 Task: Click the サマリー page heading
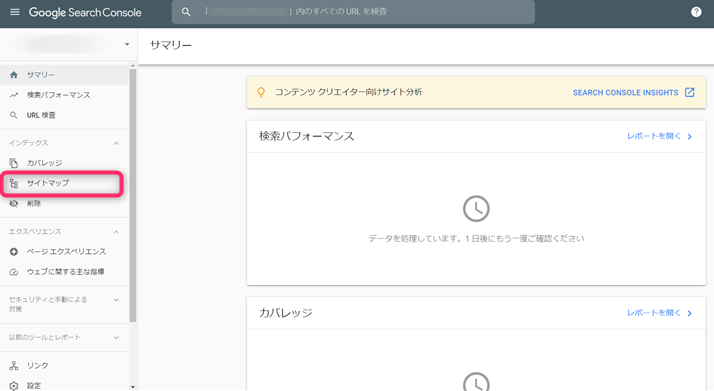(171, 45)
